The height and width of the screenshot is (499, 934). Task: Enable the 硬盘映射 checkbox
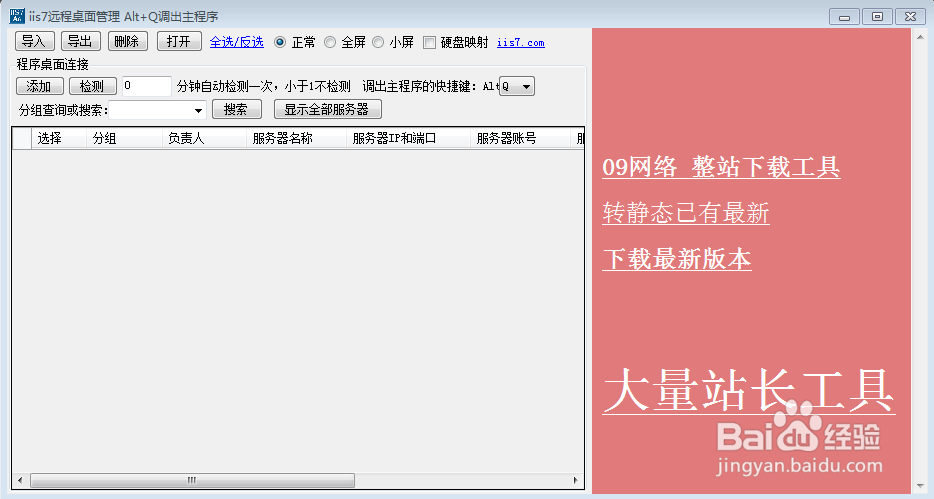tap(429, 42)
